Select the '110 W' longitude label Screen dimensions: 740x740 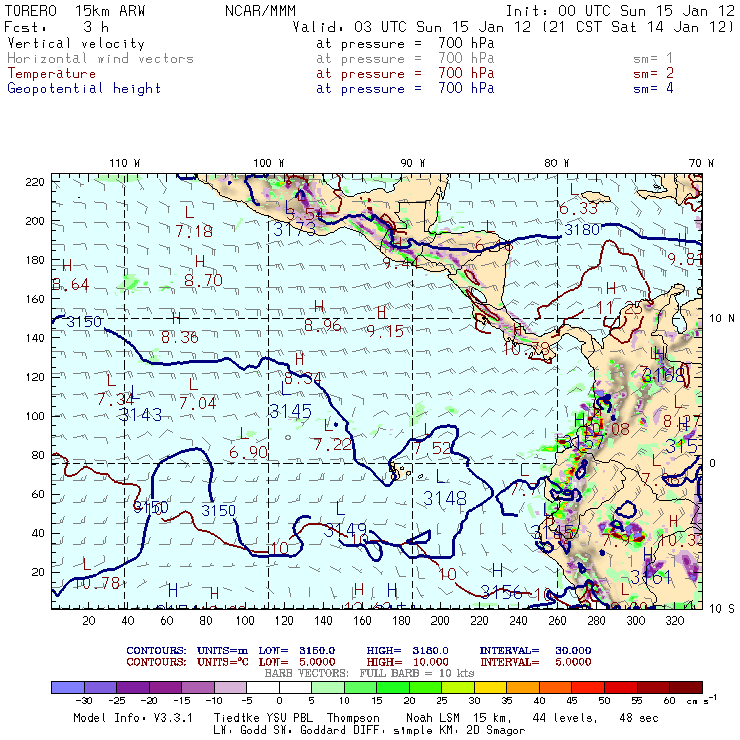[125, 163]
